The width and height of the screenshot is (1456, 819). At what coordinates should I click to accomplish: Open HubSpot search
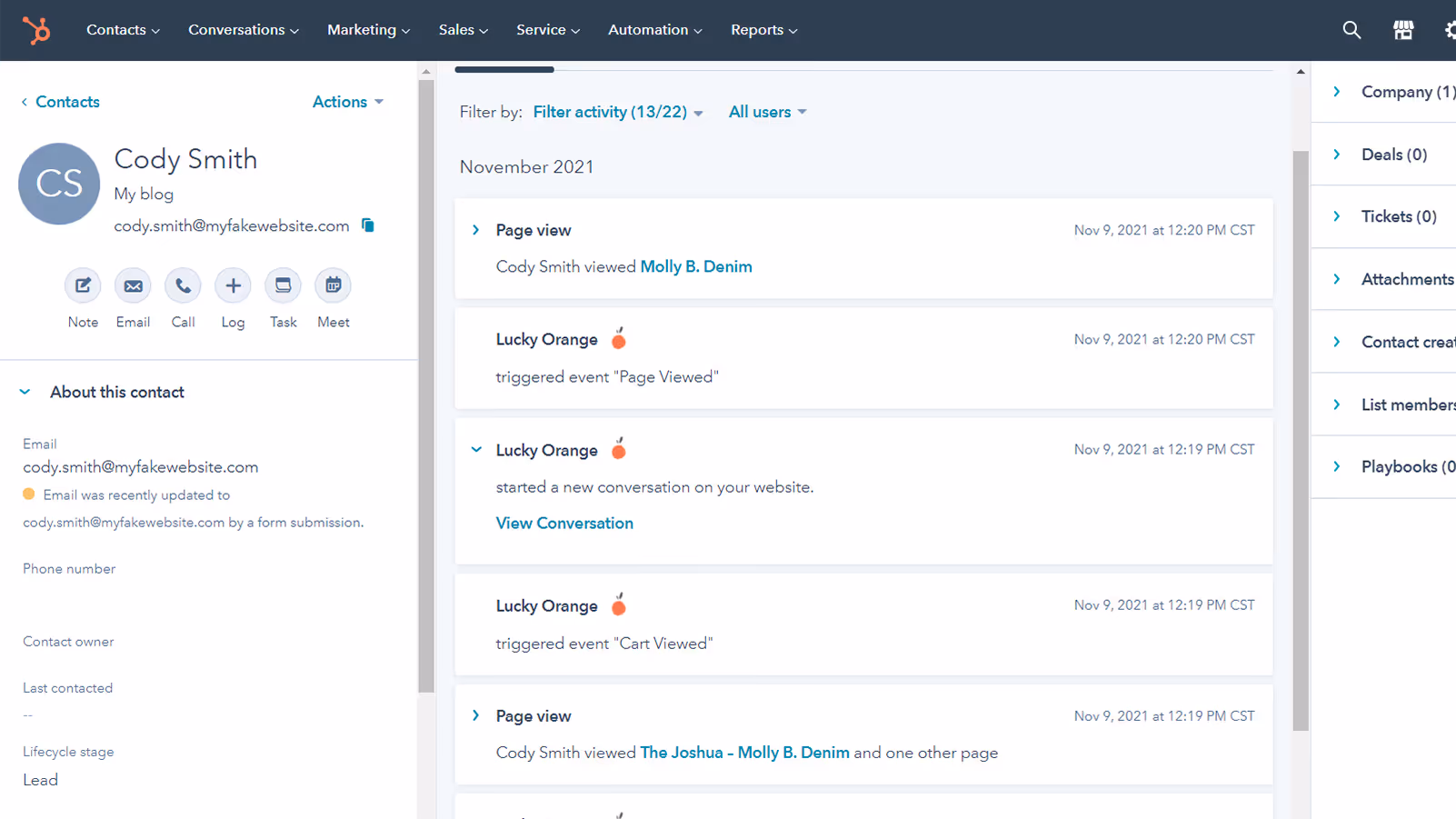1351,29
